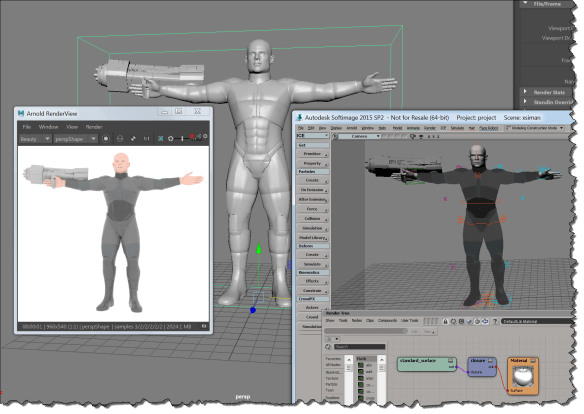Open the Render menu in Arnold RenderView
The height and width of the screenshot is (414, 584).
click(x=94, y=127)
